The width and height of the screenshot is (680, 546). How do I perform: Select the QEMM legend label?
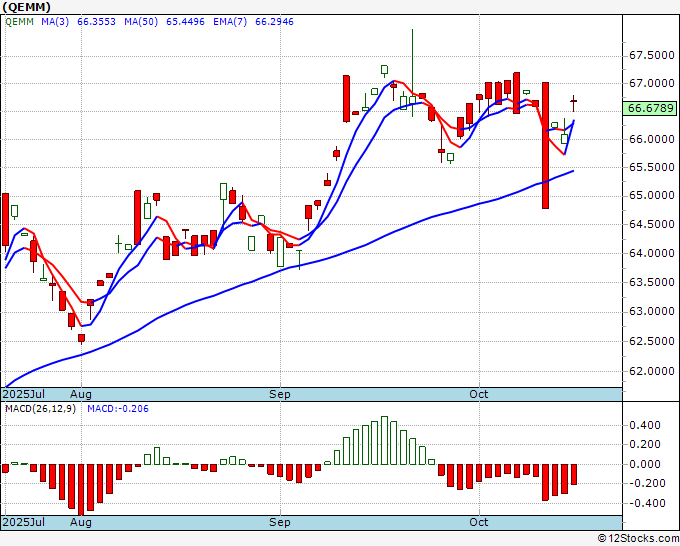[19, 22]
